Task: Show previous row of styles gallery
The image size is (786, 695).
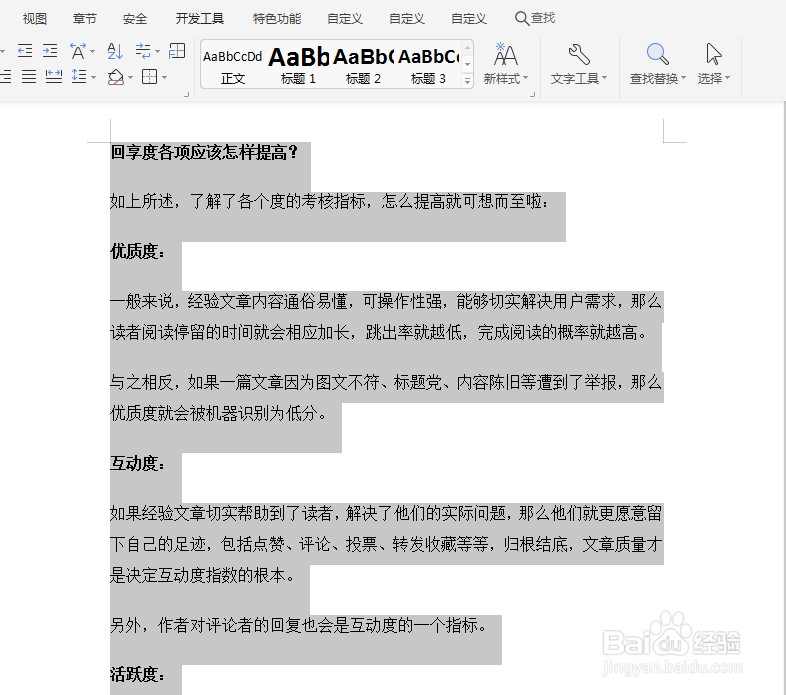Action: 467,48
